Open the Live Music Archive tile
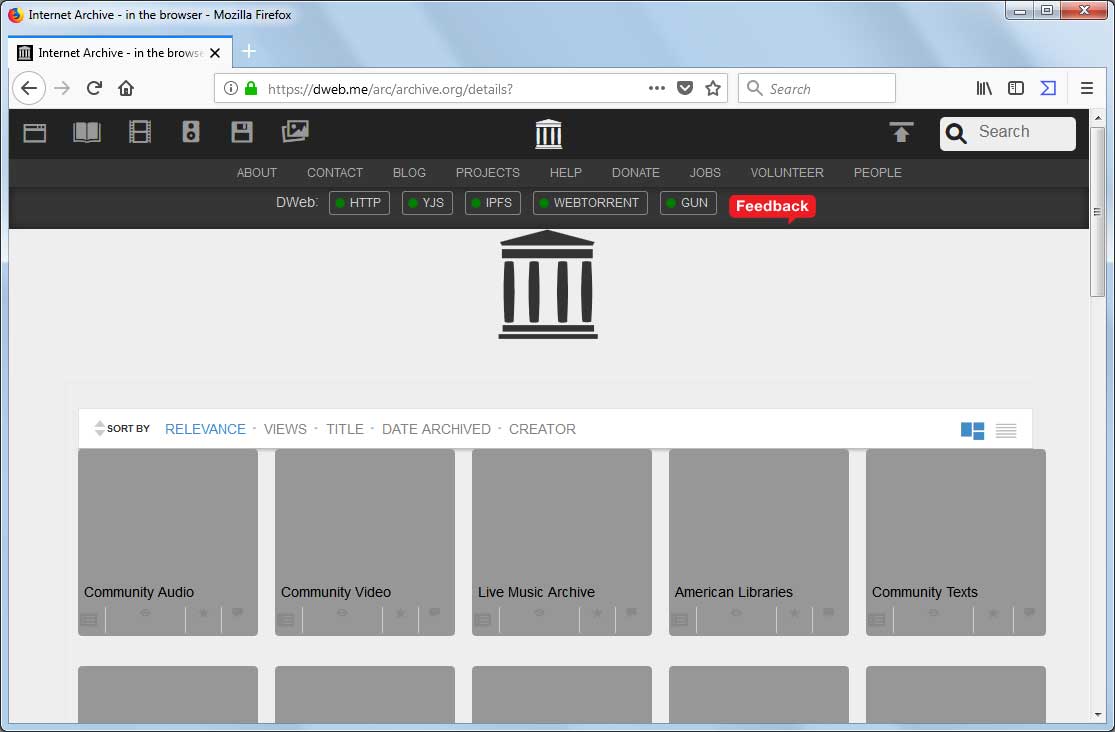Viewport: 1115px width, 732px height. tap(562, 542)
